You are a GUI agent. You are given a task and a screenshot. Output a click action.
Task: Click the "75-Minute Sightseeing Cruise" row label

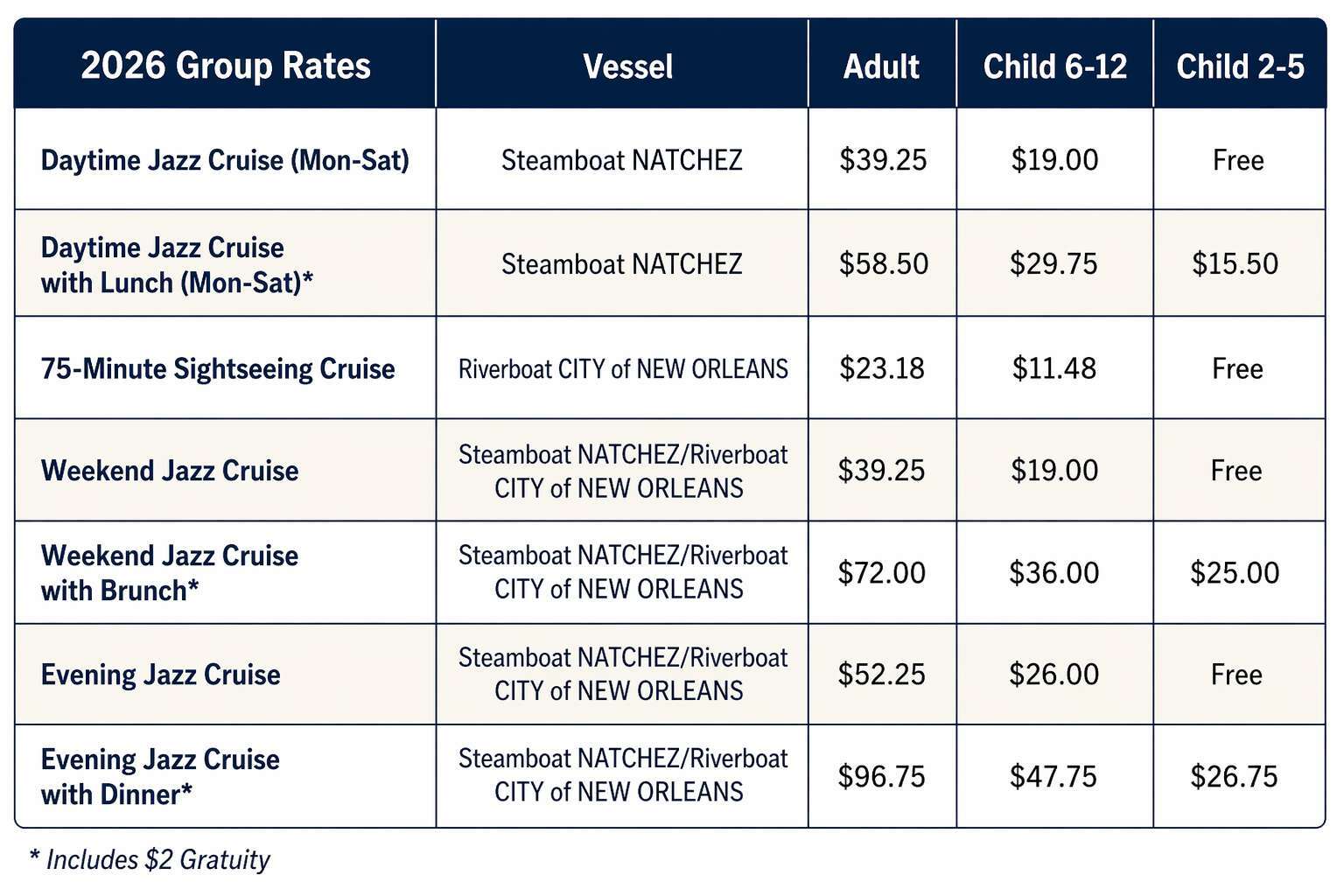(x=218, y=368)
